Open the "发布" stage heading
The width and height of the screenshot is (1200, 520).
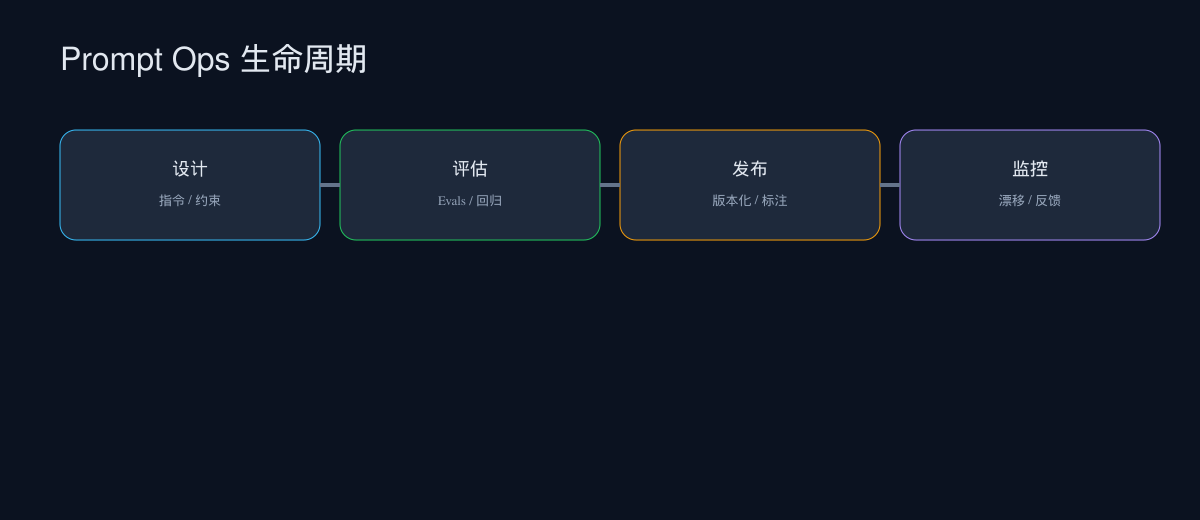click(x=750, y=169)
